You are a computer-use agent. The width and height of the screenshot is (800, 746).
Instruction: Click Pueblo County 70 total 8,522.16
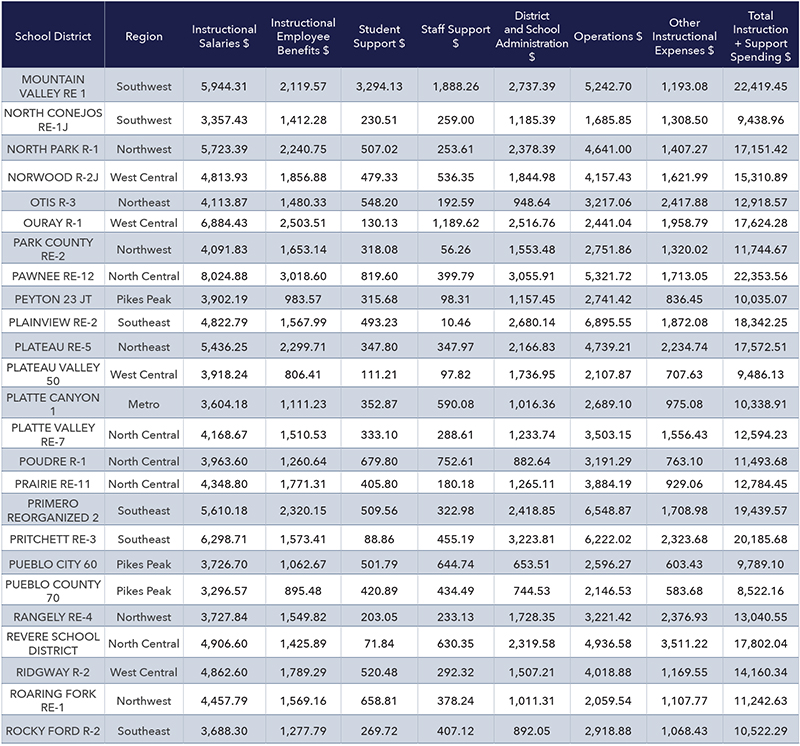click(760, 591)
